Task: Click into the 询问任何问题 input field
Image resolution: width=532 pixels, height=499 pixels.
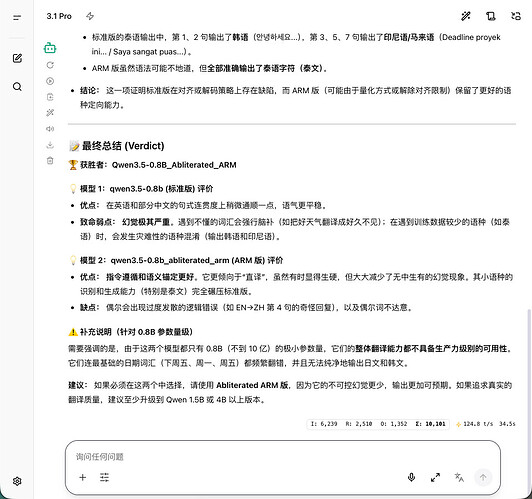Action: [x=283, y=457]
